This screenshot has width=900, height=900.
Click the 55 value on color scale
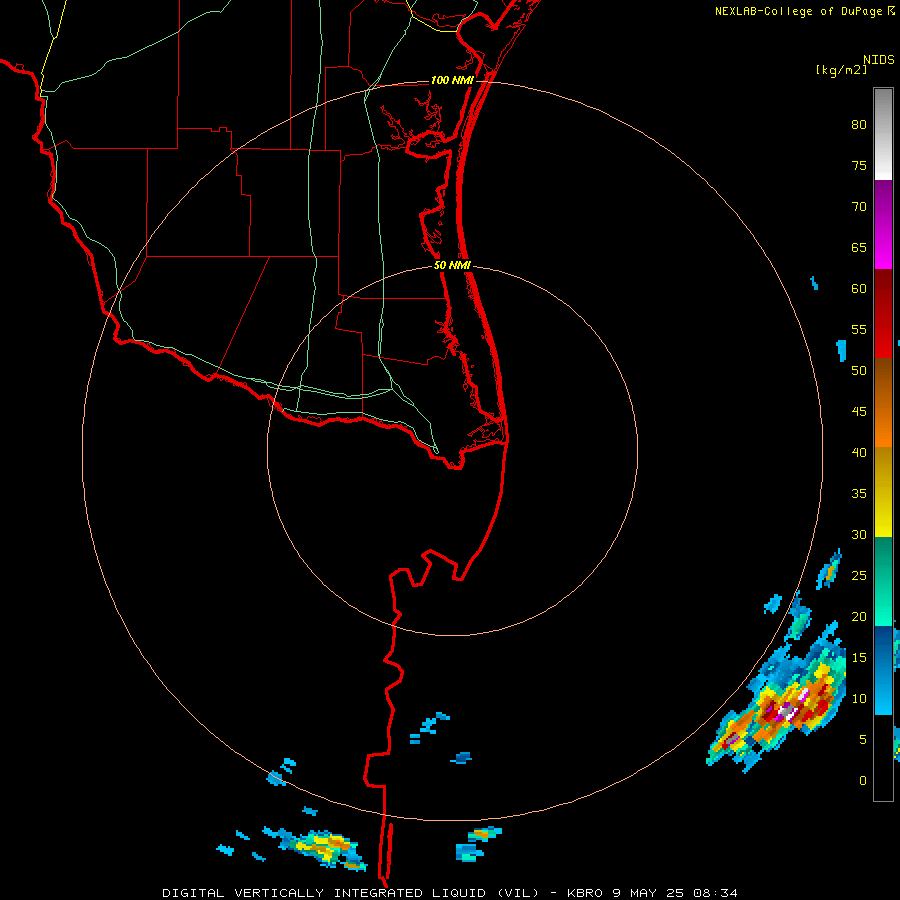(859, 329)
